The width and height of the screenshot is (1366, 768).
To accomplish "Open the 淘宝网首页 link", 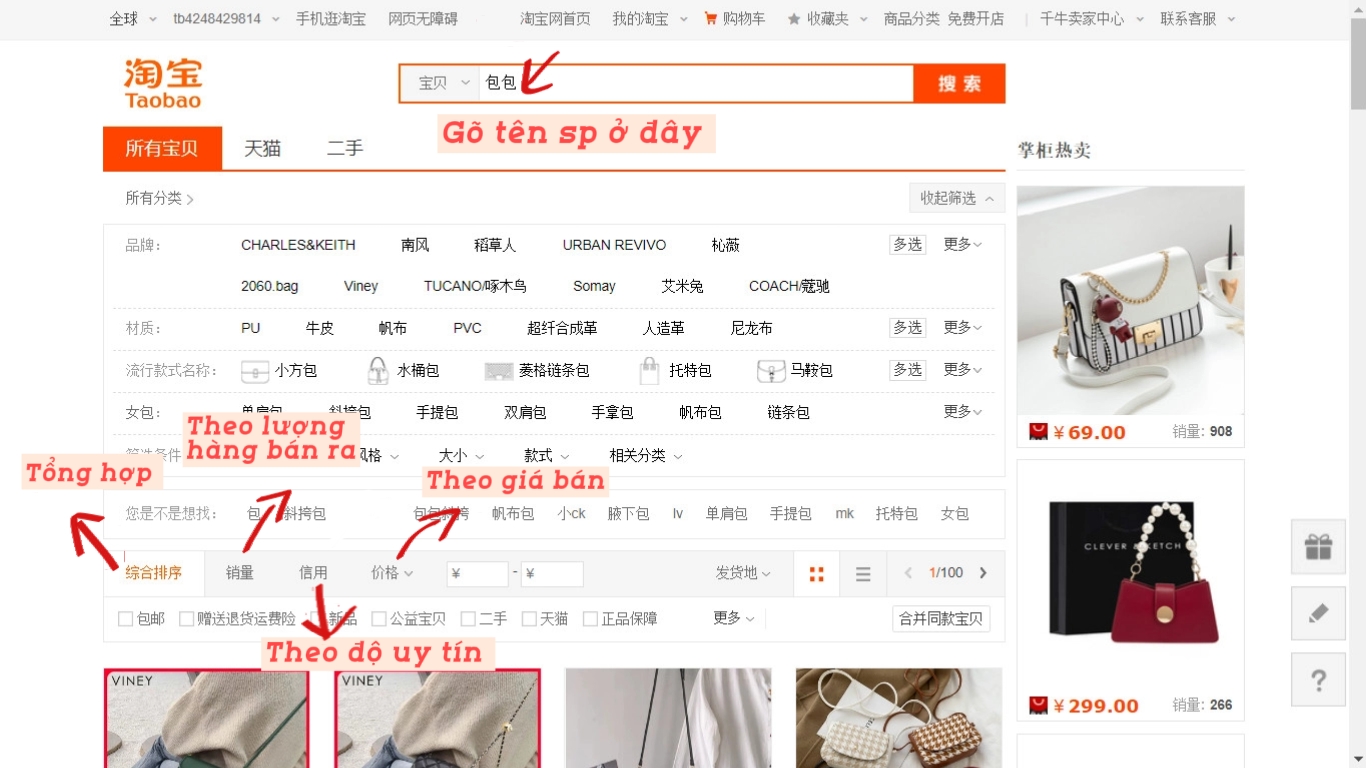I will (555, 18).
